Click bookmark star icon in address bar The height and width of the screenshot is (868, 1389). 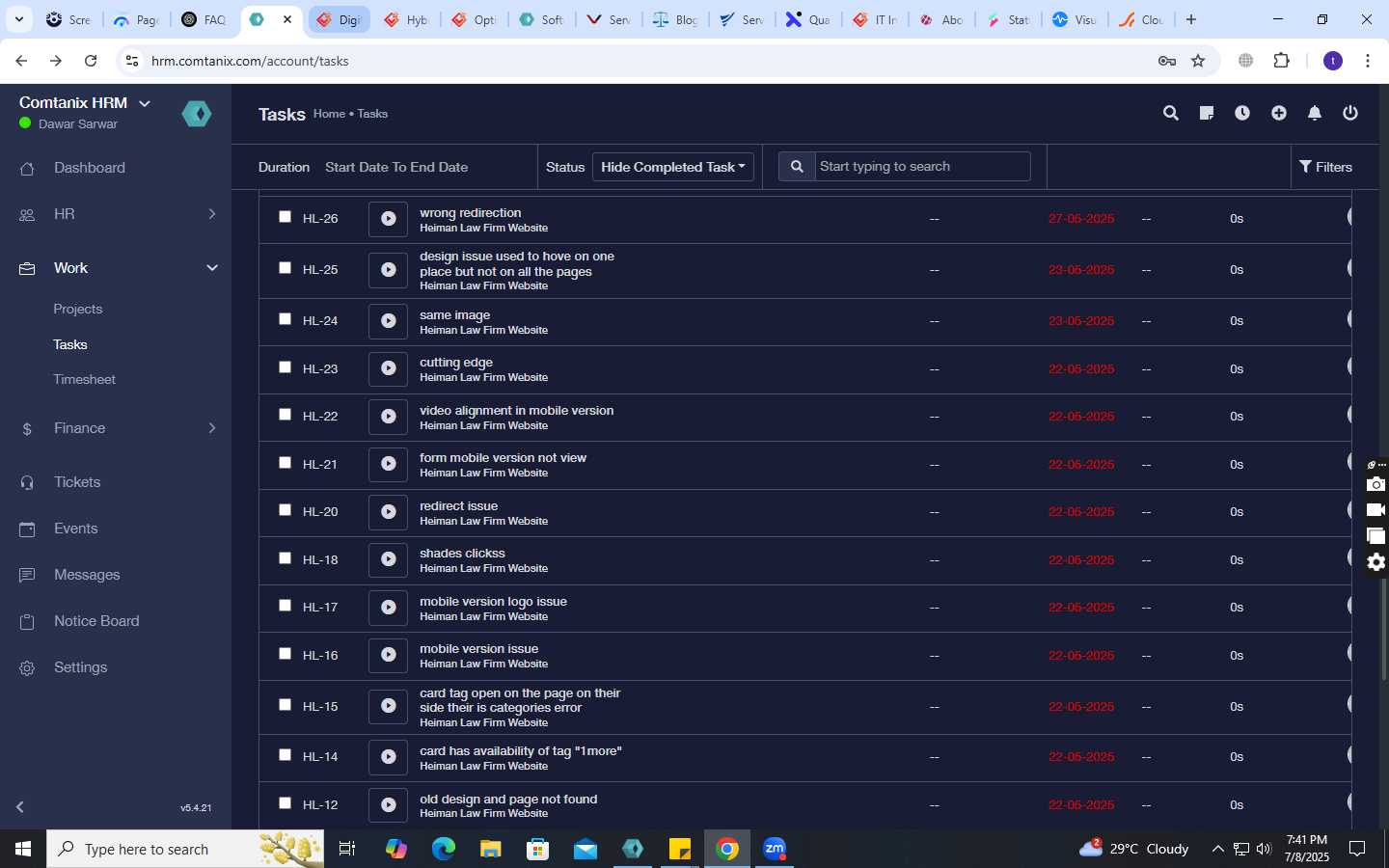pos(1198,61)
